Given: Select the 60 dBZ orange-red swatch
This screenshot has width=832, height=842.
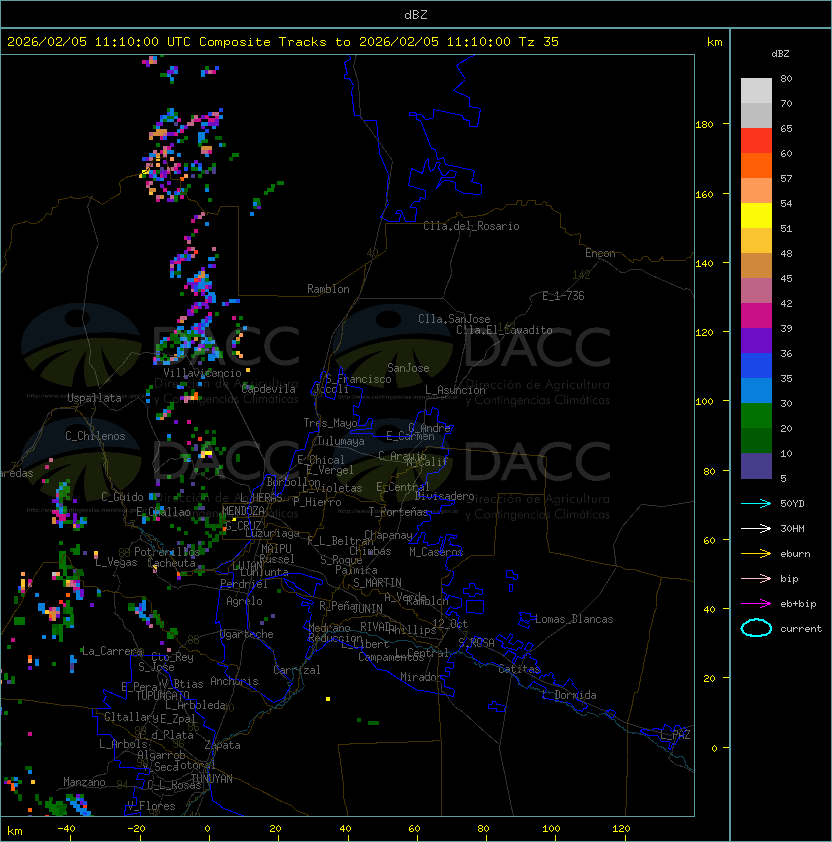Looking at the screenshot, I should 756,165.
